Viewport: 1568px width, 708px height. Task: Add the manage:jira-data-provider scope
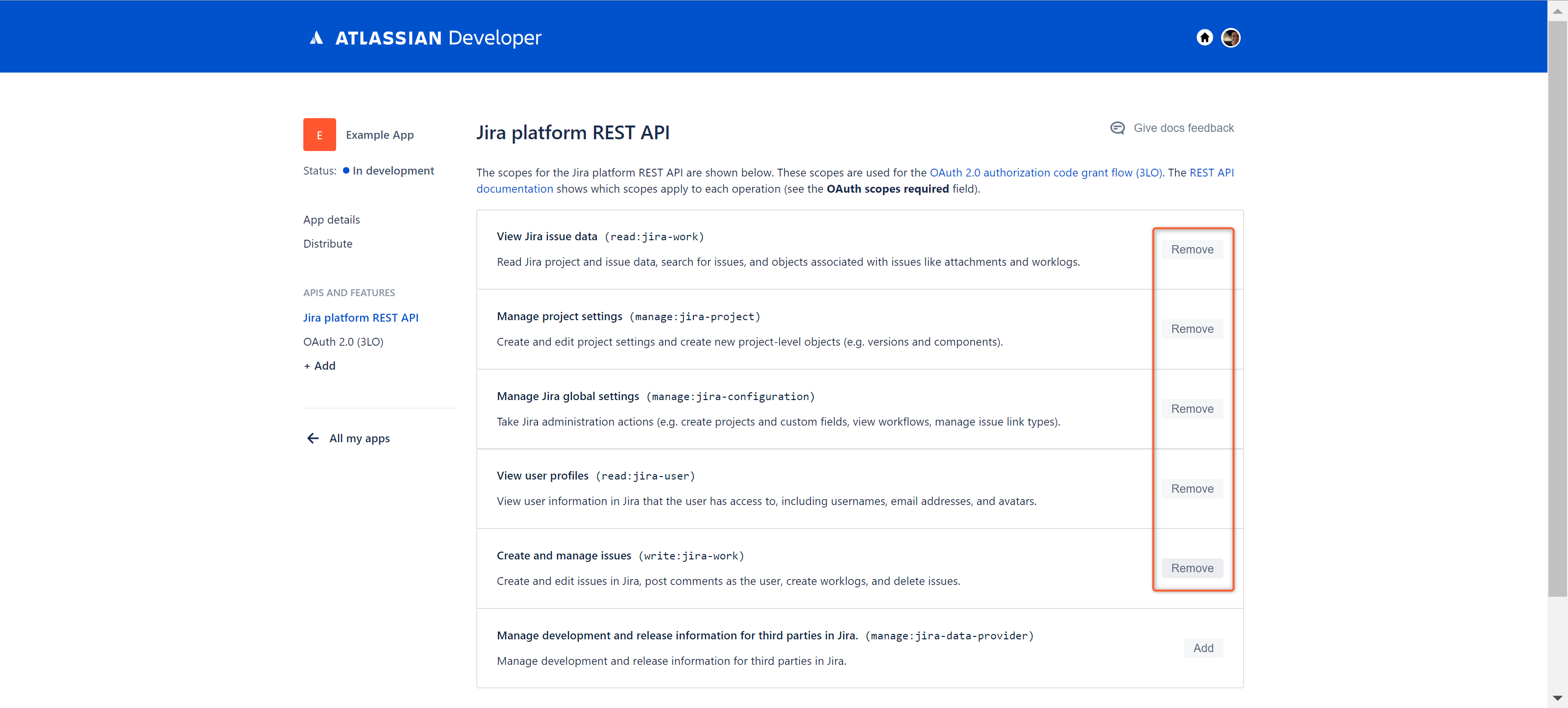pyautogui.click(x=1203, y=648)
